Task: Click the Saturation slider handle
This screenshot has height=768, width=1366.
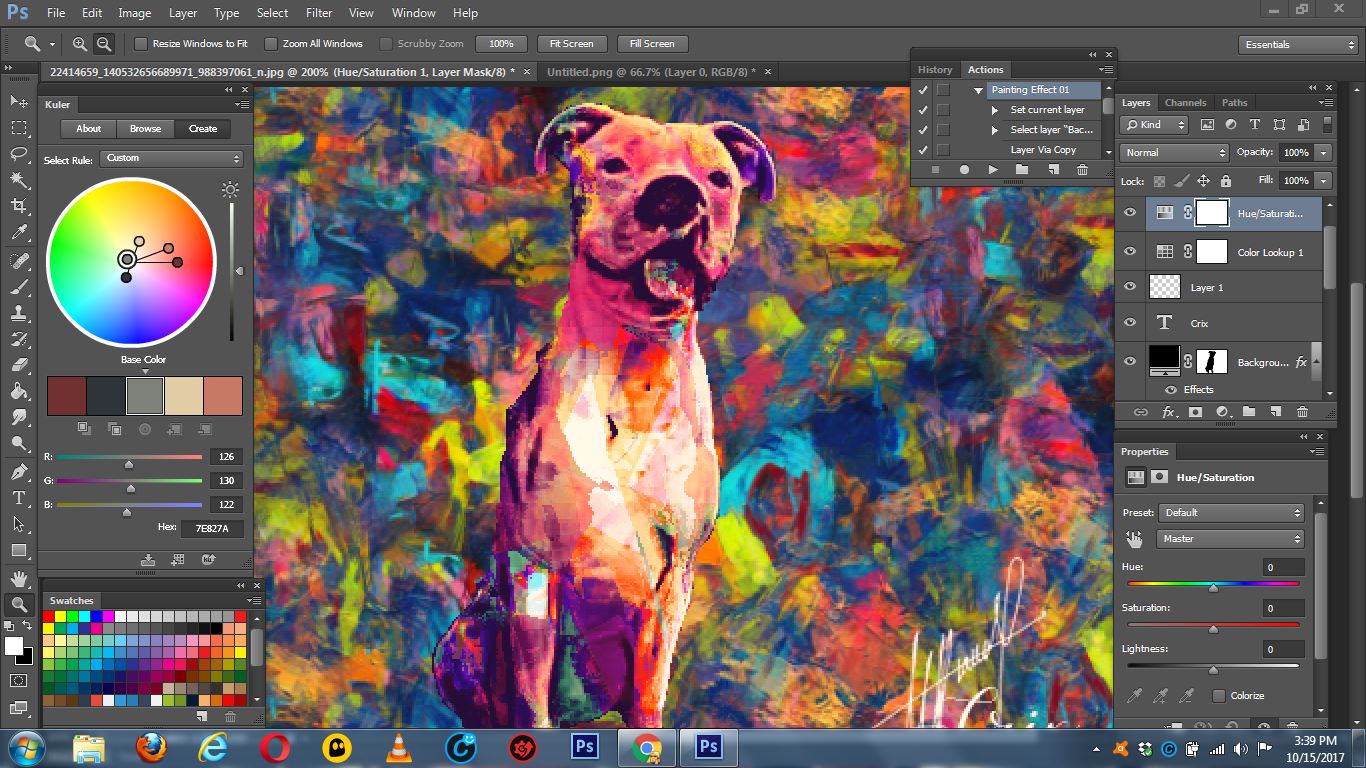Action: coord(1213,629)
